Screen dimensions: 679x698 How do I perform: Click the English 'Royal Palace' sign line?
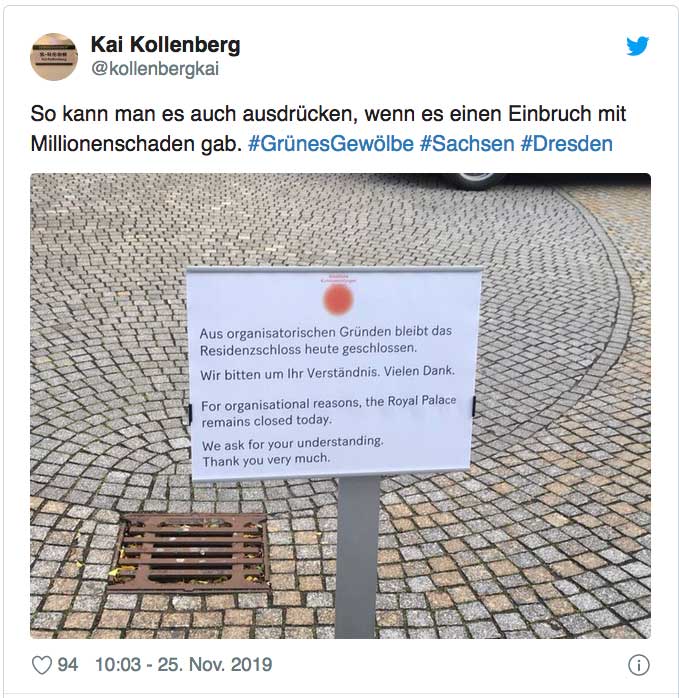[328, 404]
